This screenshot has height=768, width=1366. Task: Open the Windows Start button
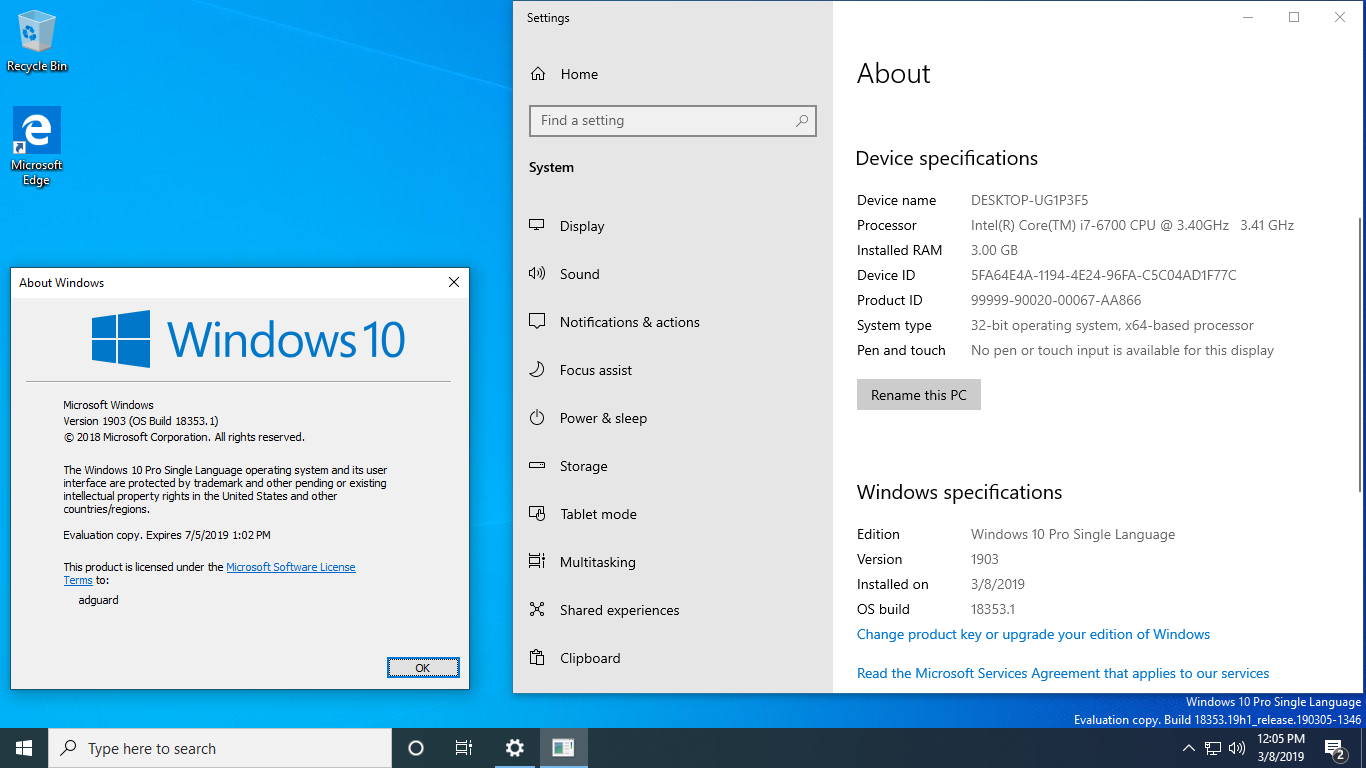tap(24, 748)
